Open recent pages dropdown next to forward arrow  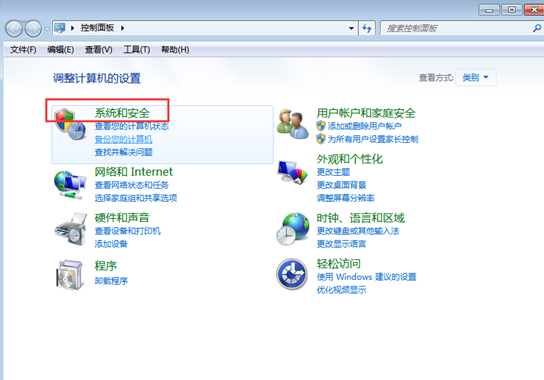tap(46, 29)
